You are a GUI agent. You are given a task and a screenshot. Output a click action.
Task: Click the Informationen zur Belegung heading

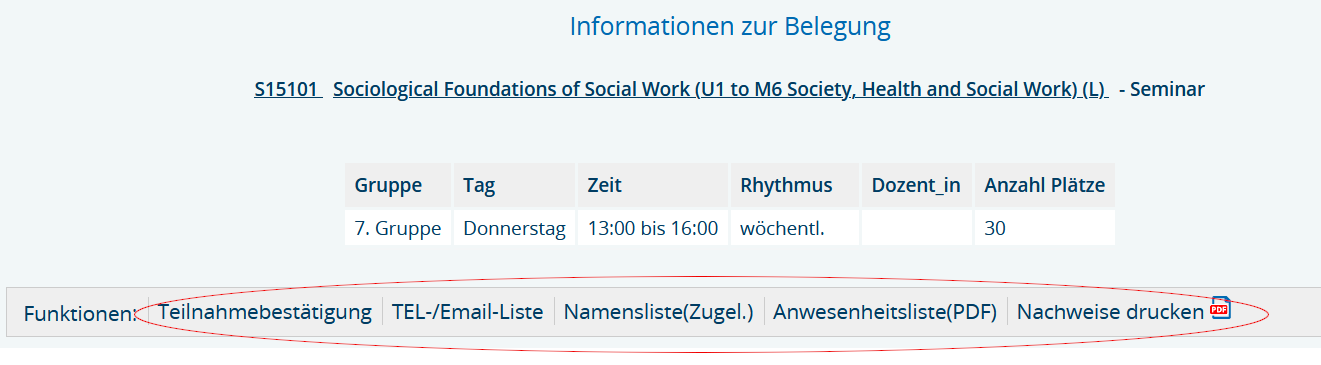pos(730,26)
